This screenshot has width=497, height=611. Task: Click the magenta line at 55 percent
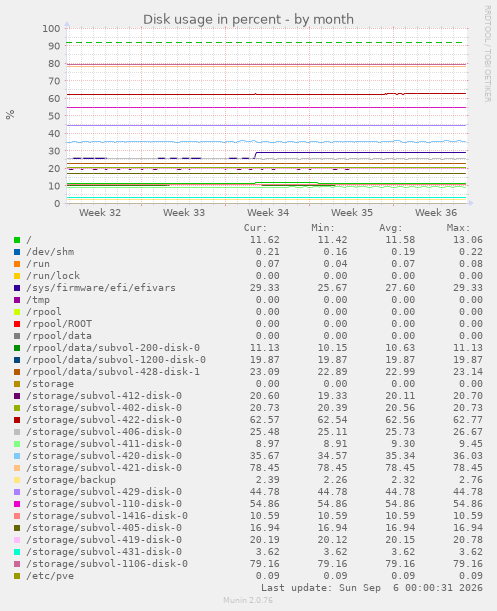pyautogui.click(x=266, y=108)
